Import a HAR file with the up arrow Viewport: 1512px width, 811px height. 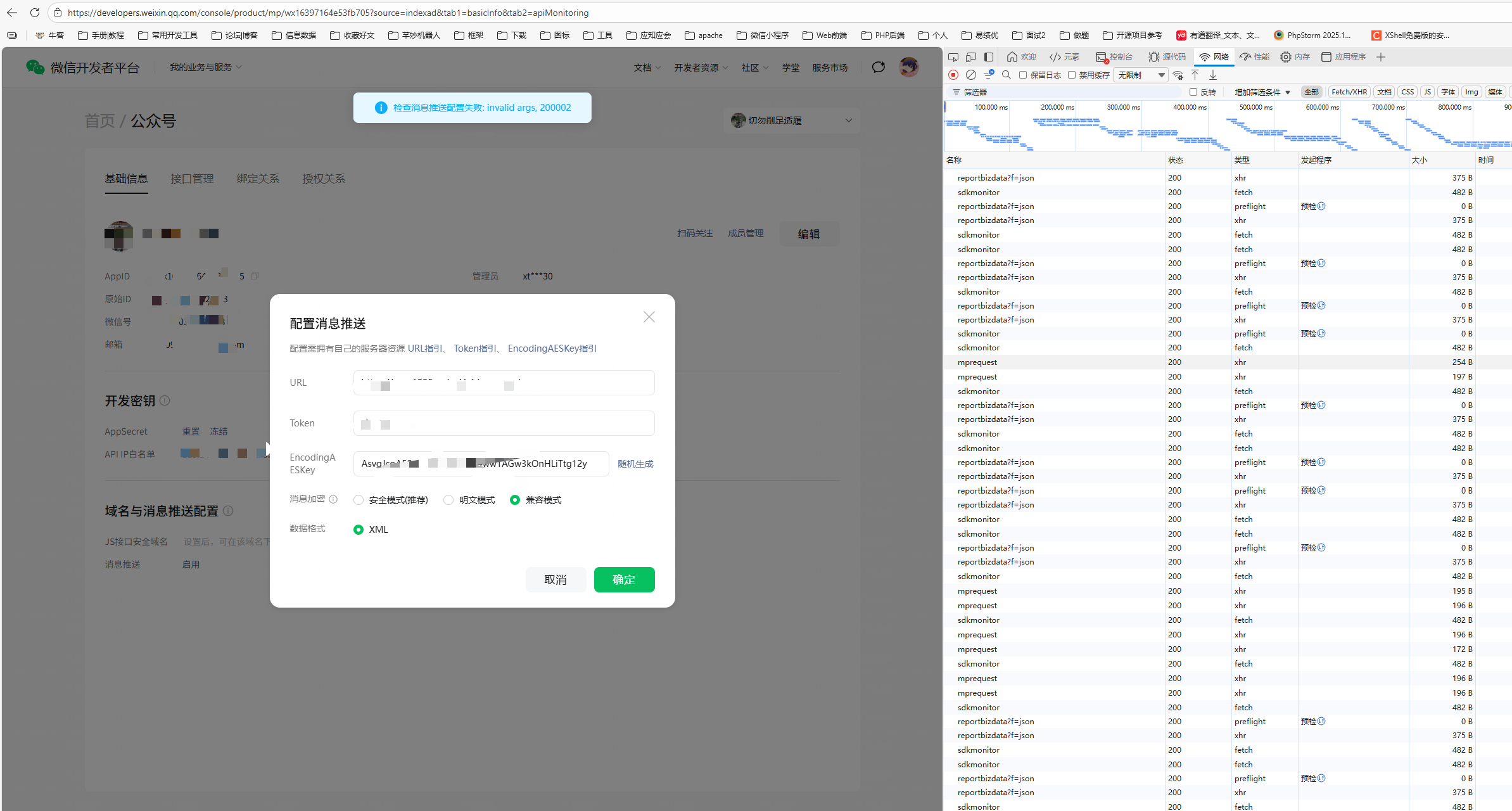click(x=1195, y=75)
